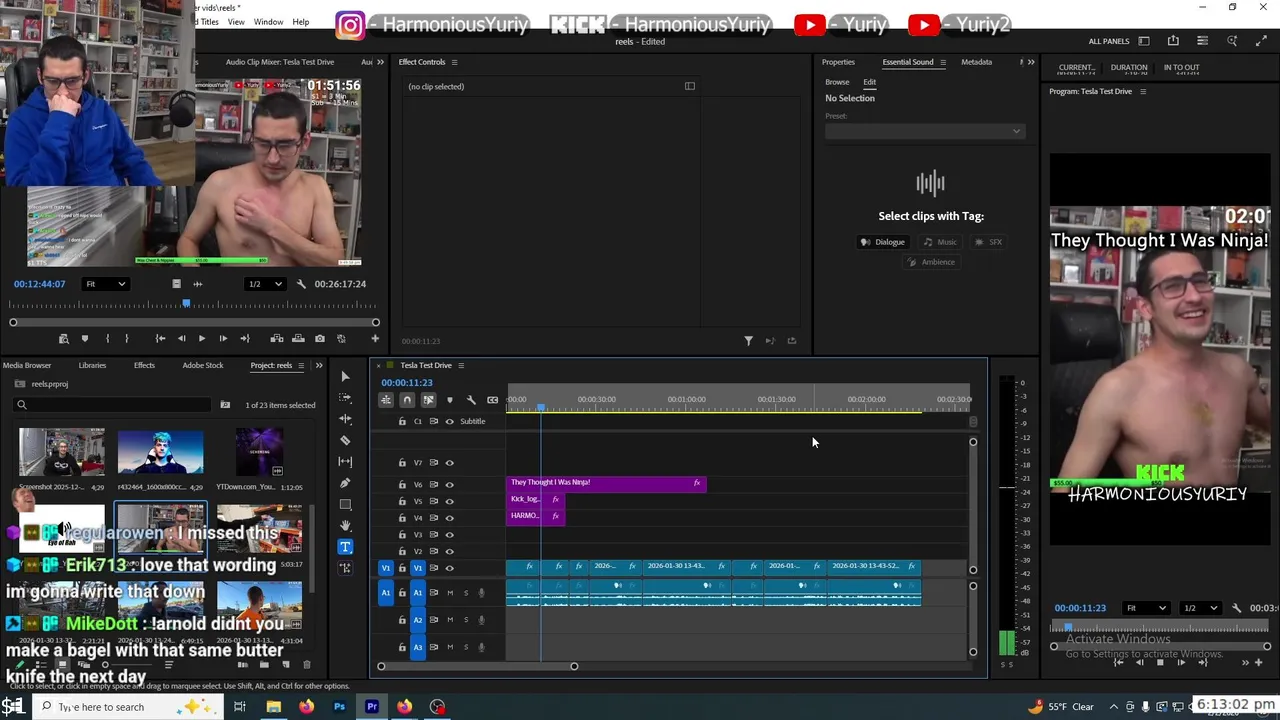This screenshot has height=720, width=1280.
Task: Click Source monitor insert button
Action: tap(277, 339)
